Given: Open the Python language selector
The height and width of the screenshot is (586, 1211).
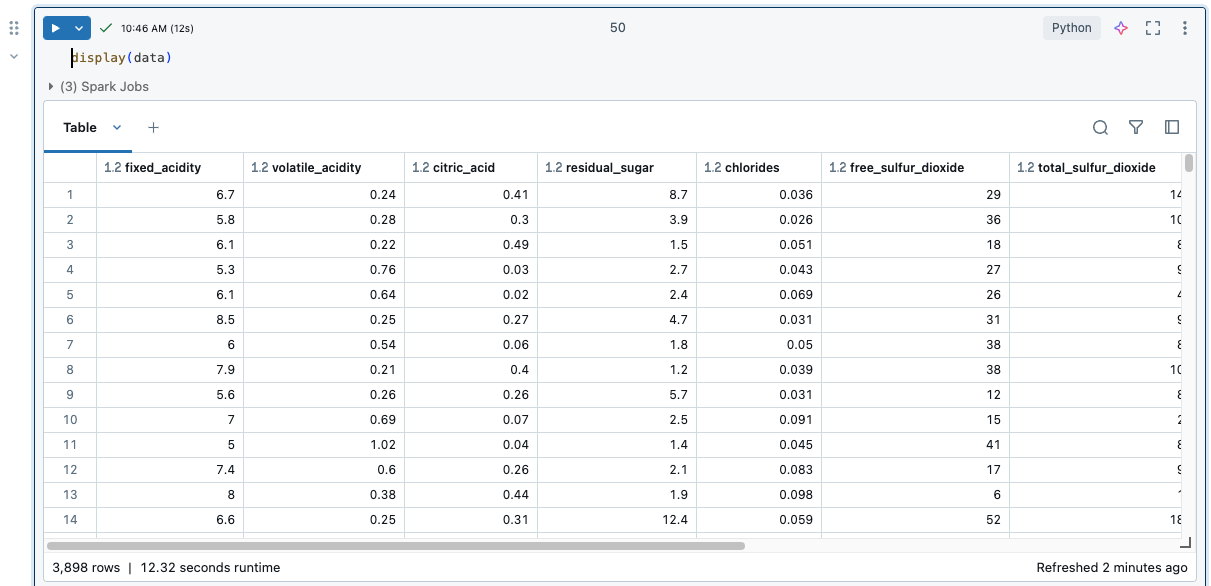Looking at the screenshot, I should [x=1071, y=28].
